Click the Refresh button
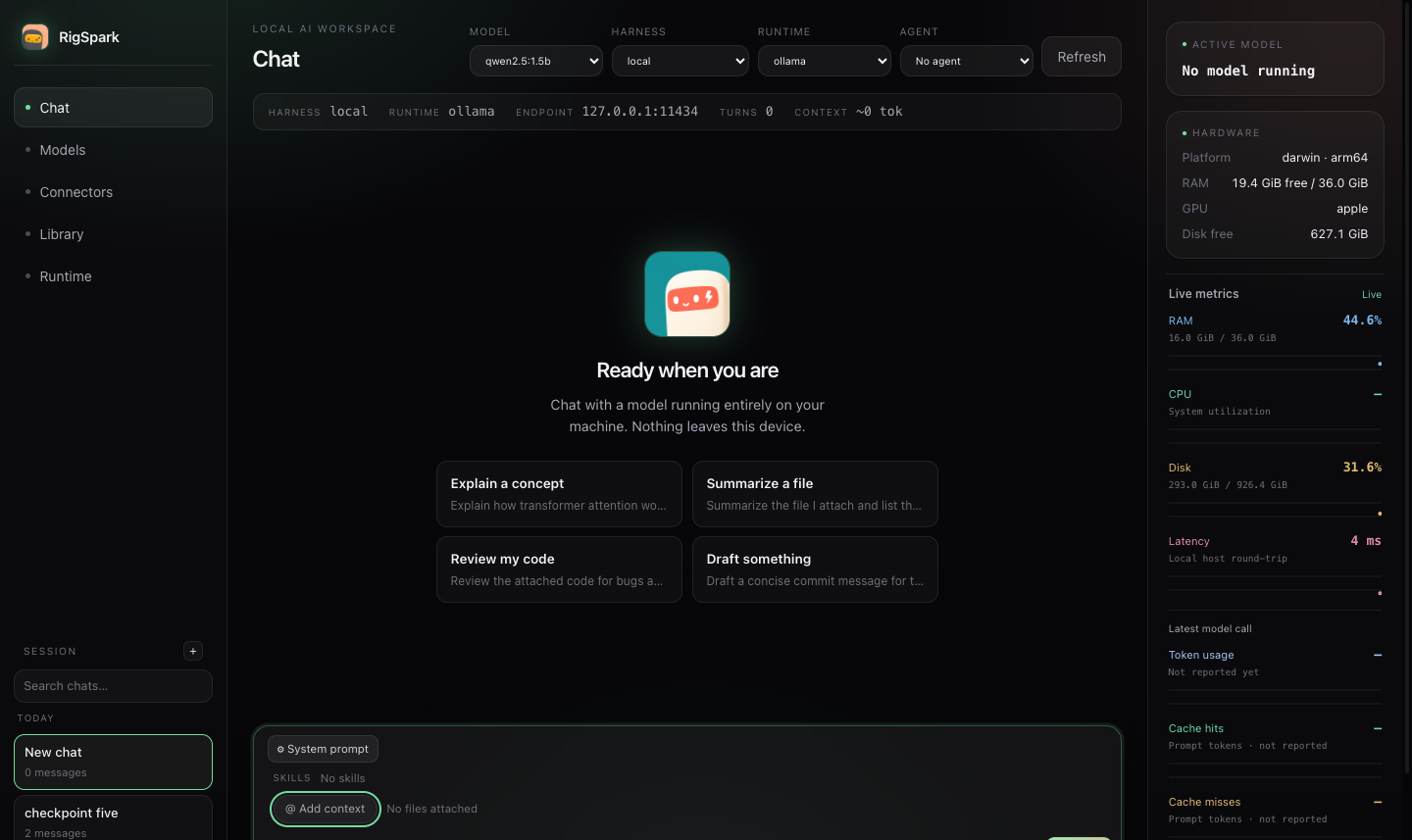Viewport: 1412px width, 840px height. tap(1082, 57)
